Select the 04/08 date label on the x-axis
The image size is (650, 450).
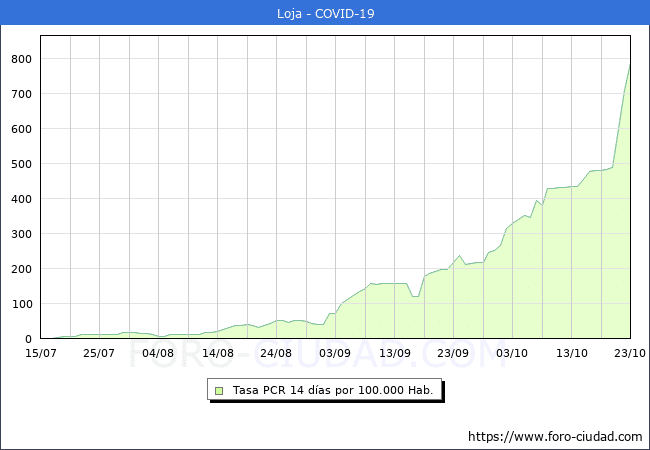[158, 353]
